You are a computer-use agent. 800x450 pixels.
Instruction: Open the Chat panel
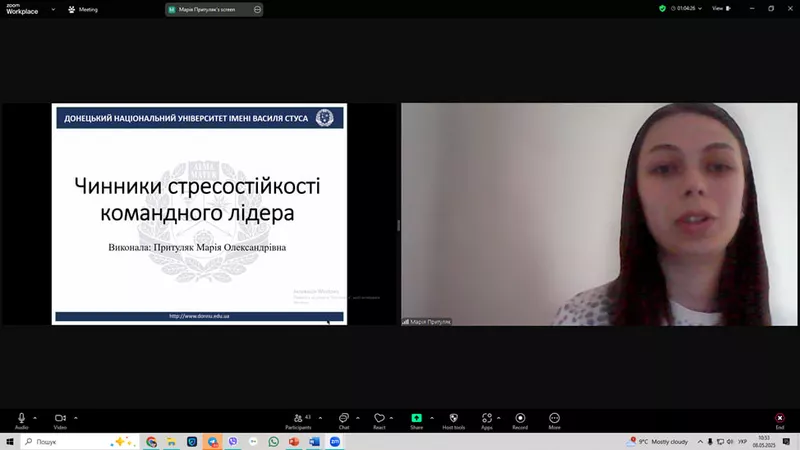tap(344, 421)
